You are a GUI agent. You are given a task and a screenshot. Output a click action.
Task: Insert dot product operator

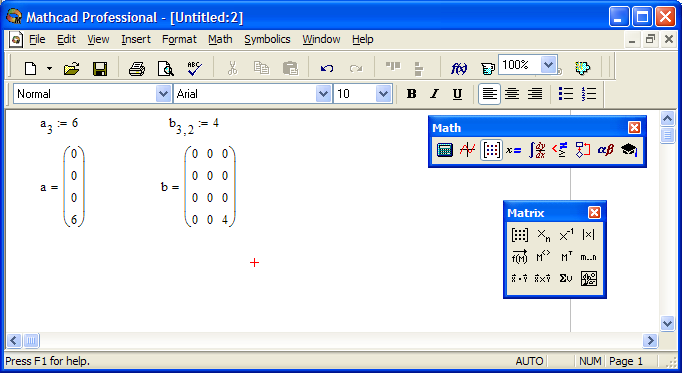pos(520,279)
